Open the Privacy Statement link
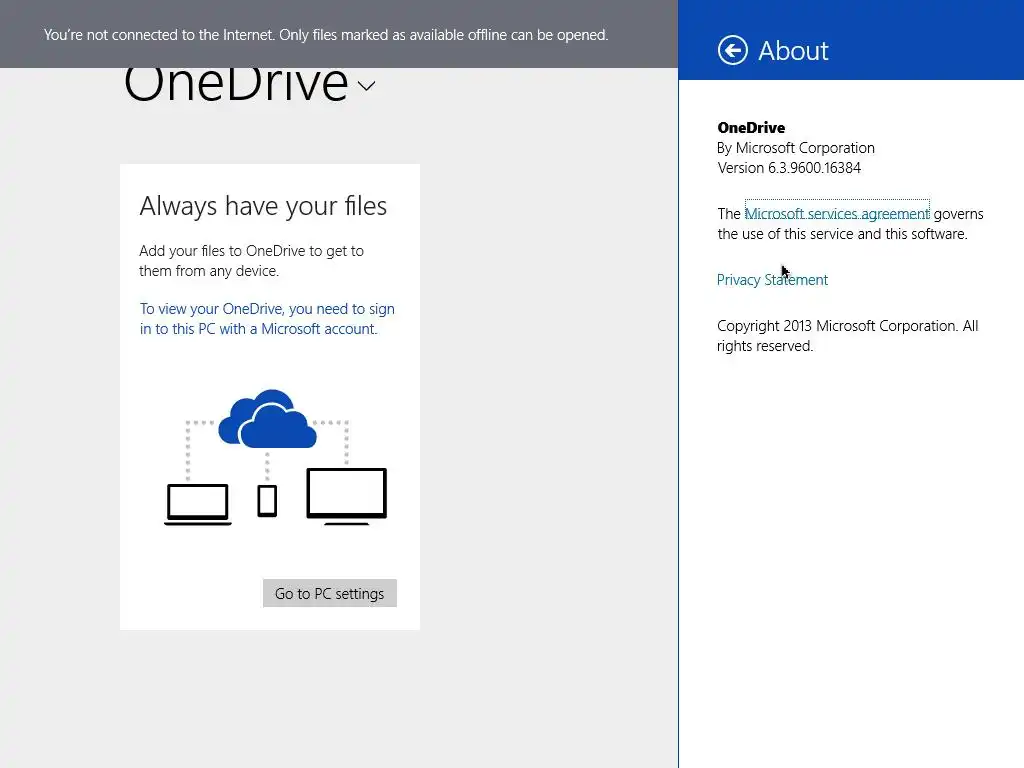The height and width of the screenshot is (768, 1024). [x=772, y=280]
